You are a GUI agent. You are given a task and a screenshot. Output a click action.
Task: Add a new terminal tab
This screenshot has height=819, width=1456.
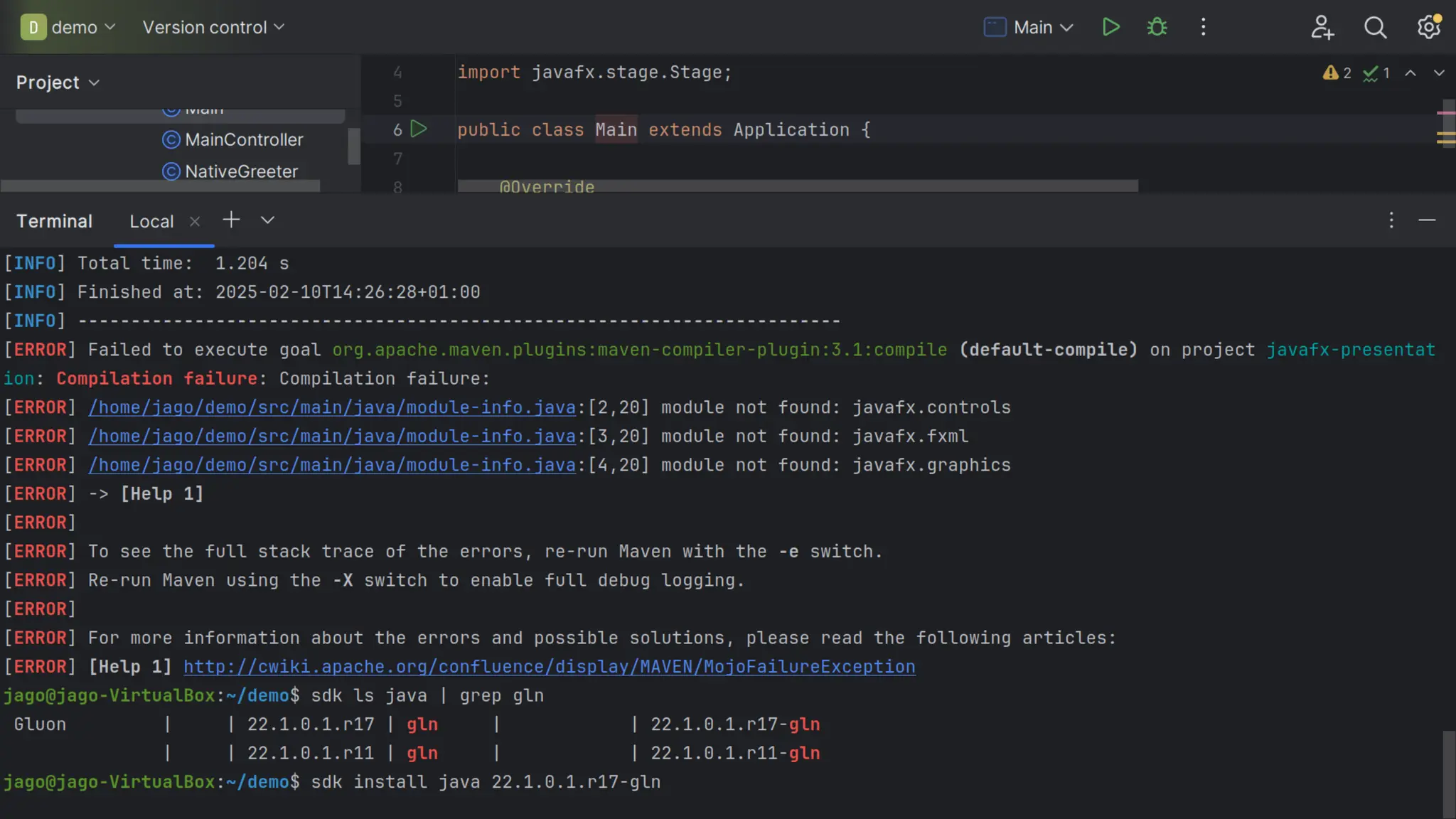click(x=231, y=220)
